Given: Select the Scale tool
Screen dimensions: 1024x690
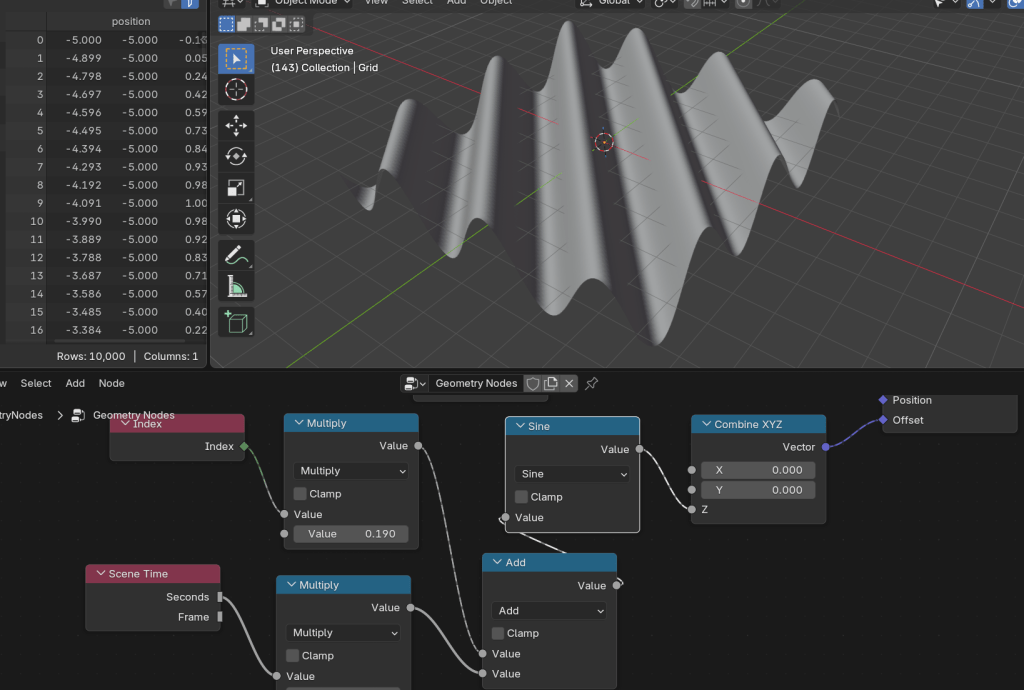Looking at the screenshot, I should click(x=236, y=187).
